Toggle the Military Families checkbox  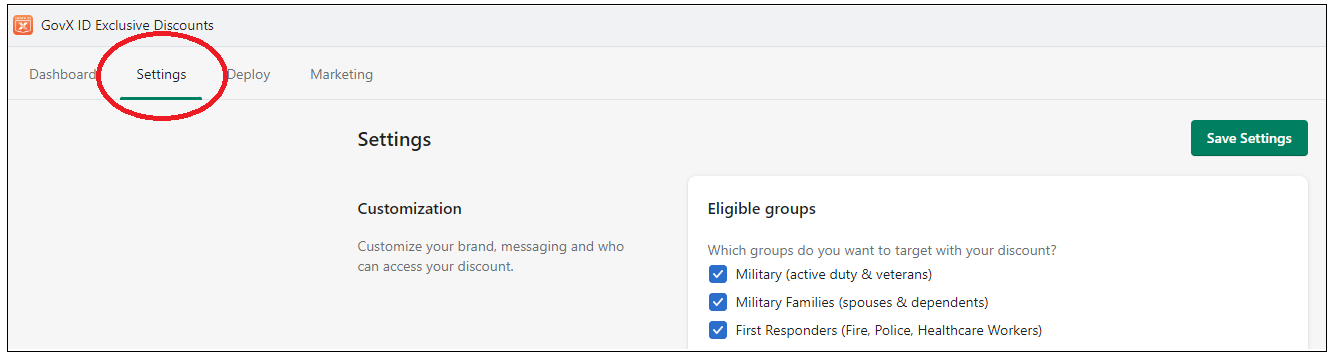[x=718, y=302]
